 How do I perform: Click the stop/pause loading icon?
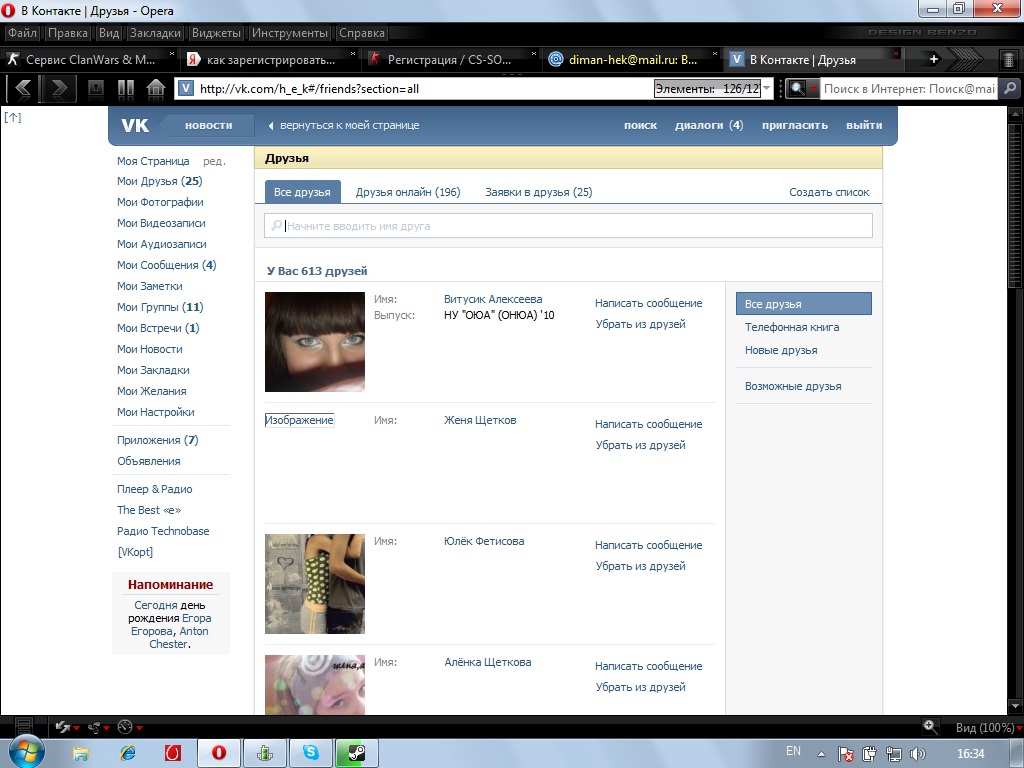click(x=125, y=88)
